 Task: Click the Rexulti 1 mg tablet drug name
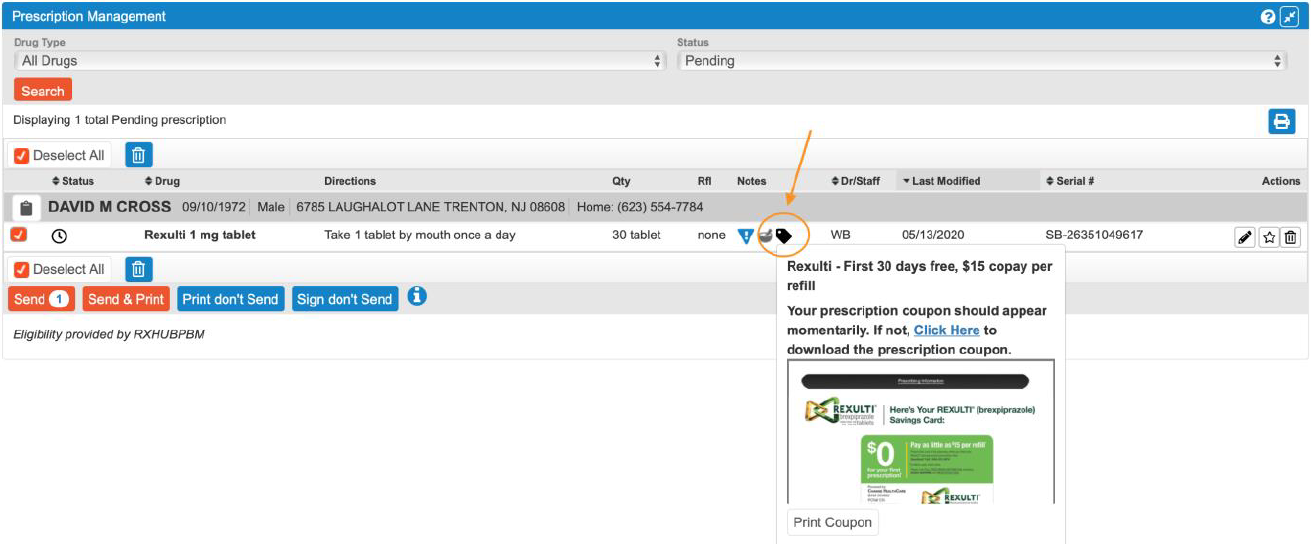tap(200, 235)
